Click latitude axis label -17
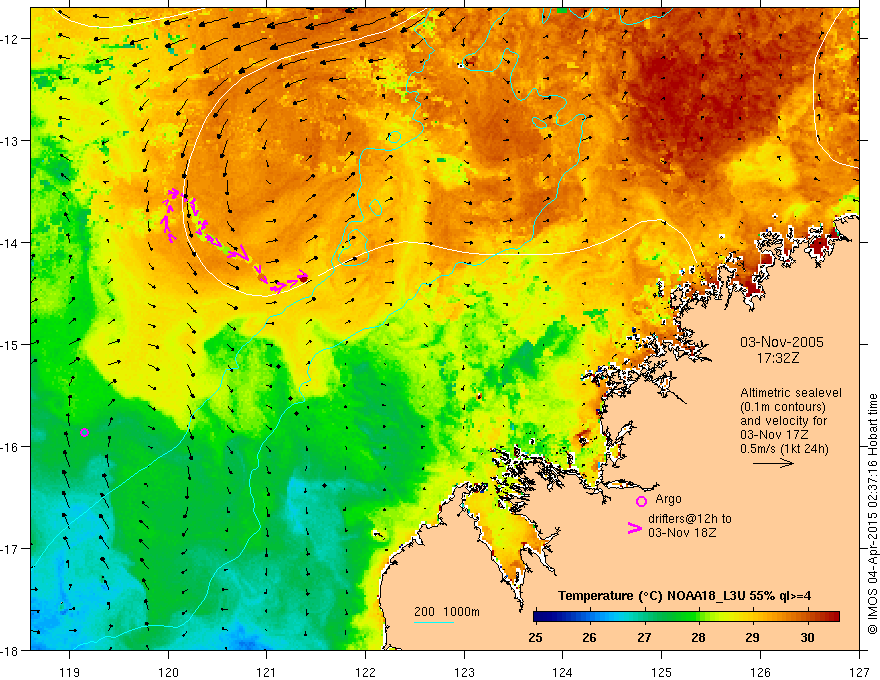The height and width of the screenshot is (680, 880). click(x=10, y=549)
